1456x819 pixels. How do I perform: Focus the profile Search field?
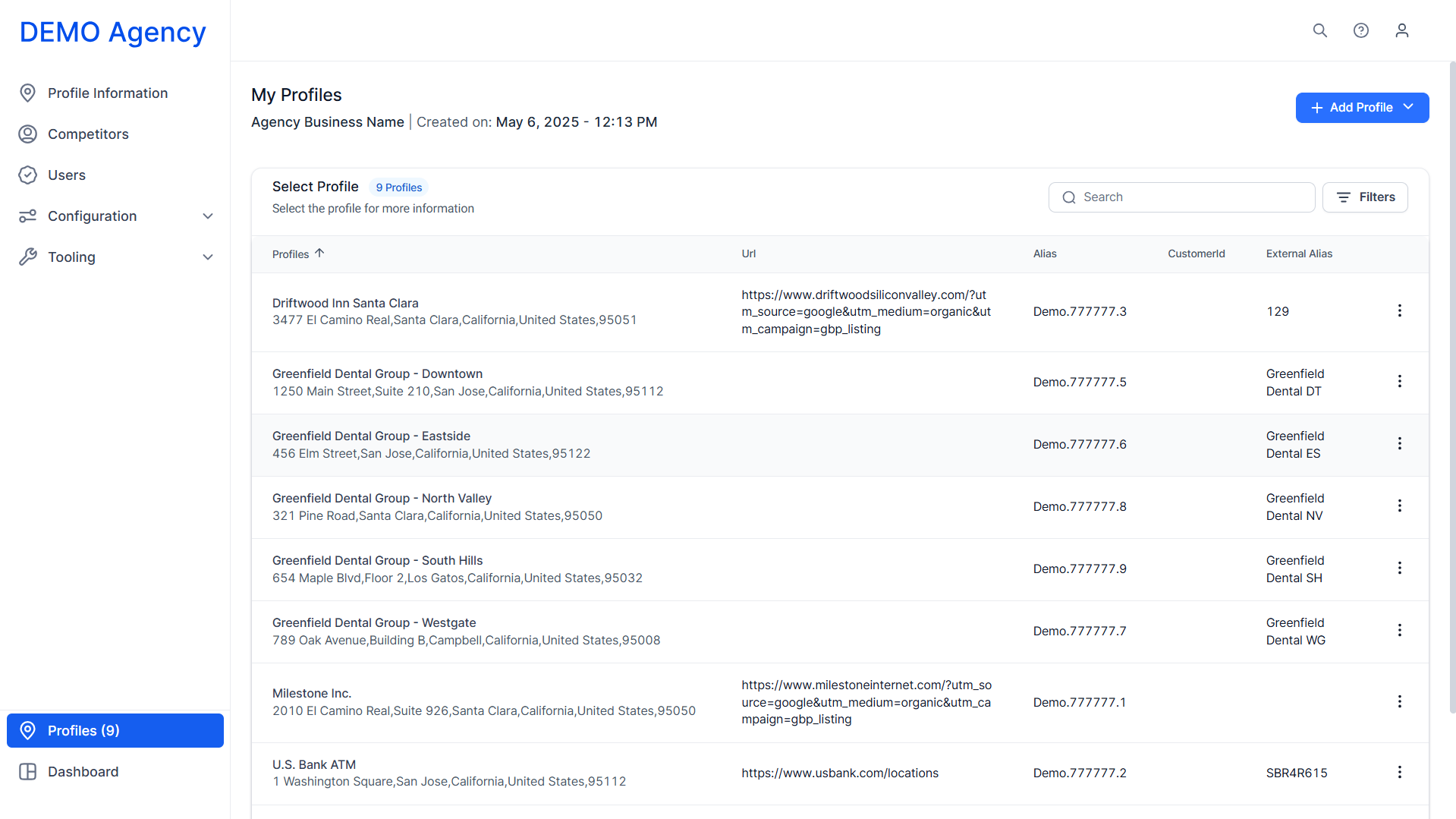point(1181,197)
